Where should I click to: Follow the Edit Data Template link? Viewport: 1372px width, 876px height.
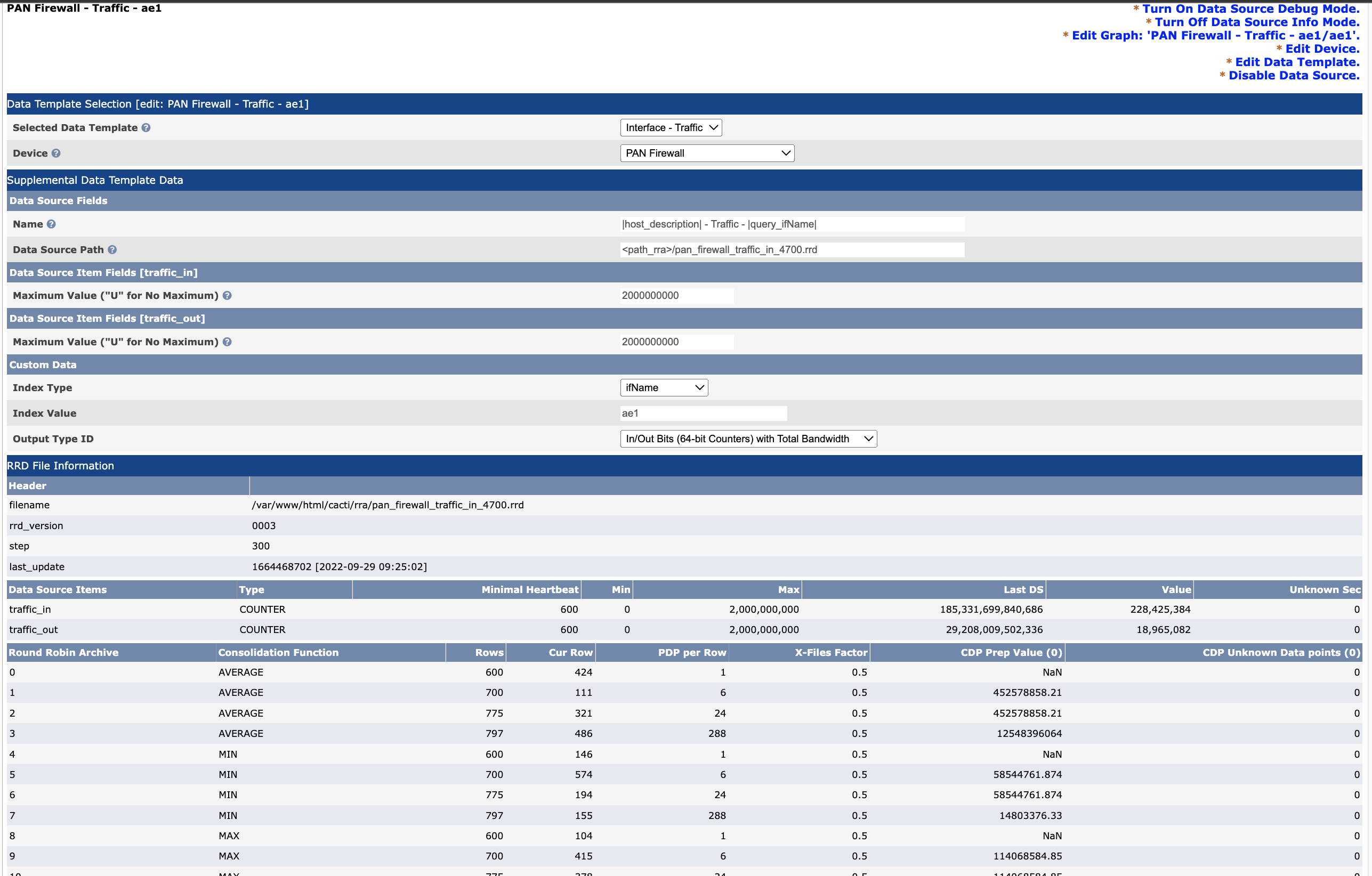pos(1297,62)
